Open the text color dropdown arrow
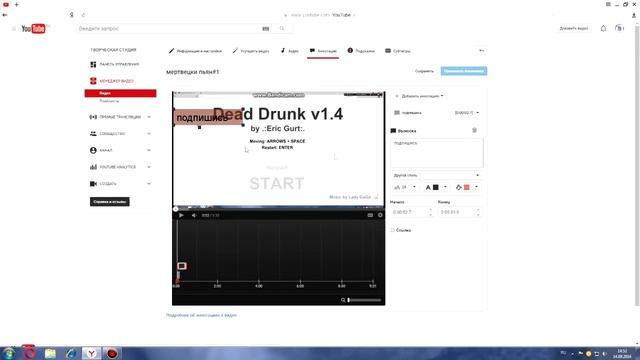 point(445,187)
